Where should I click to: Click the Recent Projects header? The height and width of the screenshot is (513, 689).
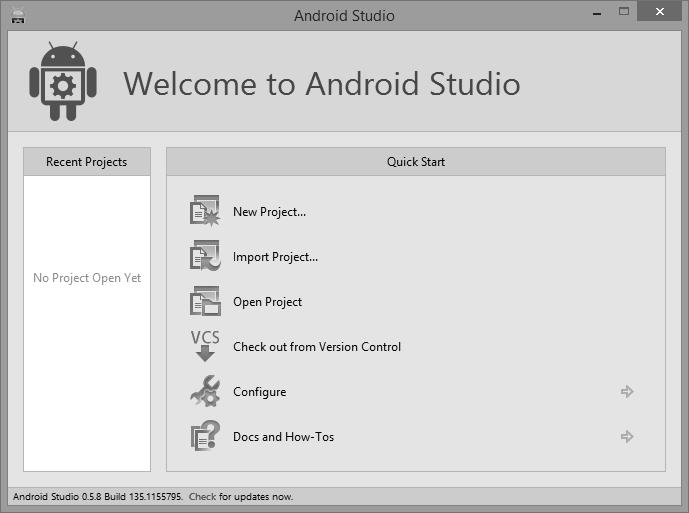87,162
